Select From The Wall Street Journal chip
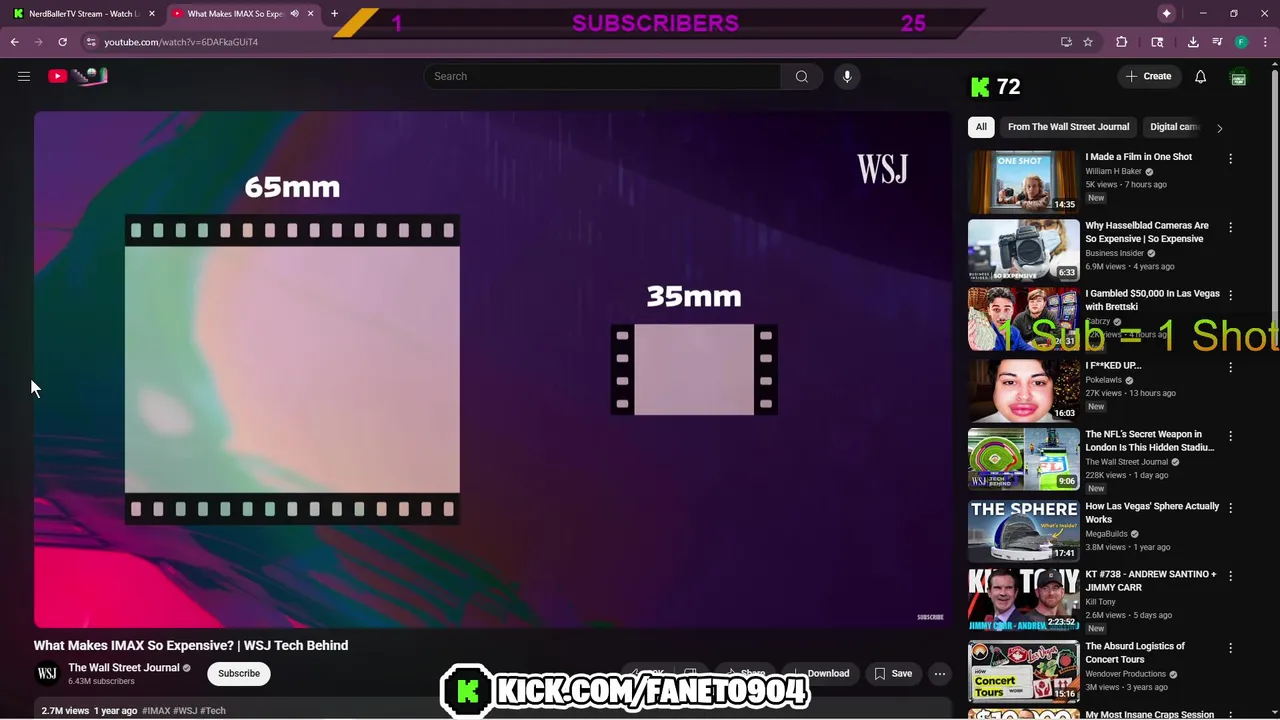1280x720 pixels. 1068,127
